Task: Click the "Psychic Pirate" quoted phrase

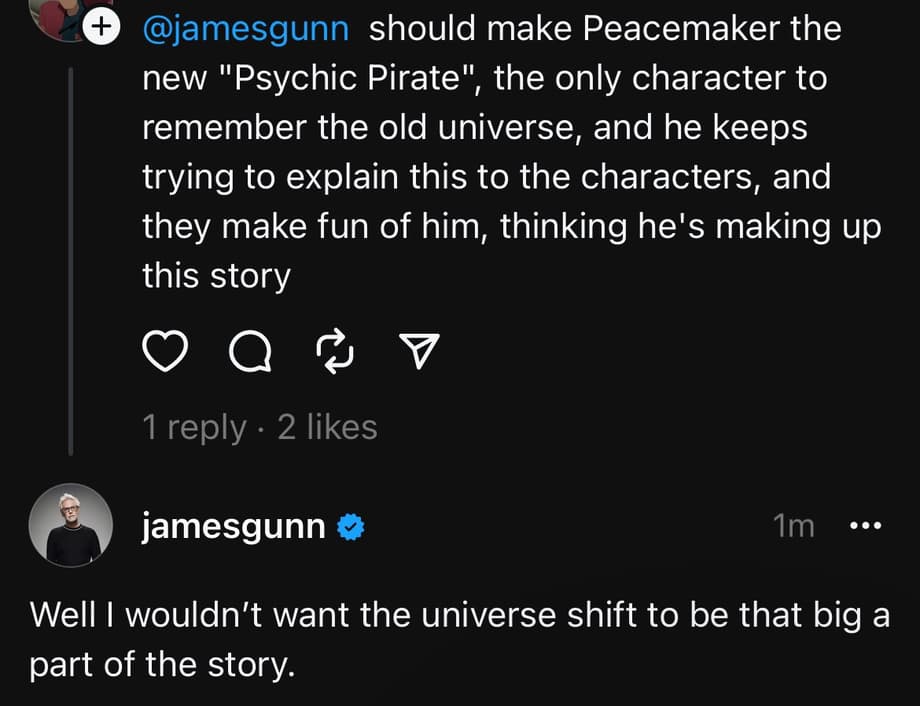Action: (343, 78)
